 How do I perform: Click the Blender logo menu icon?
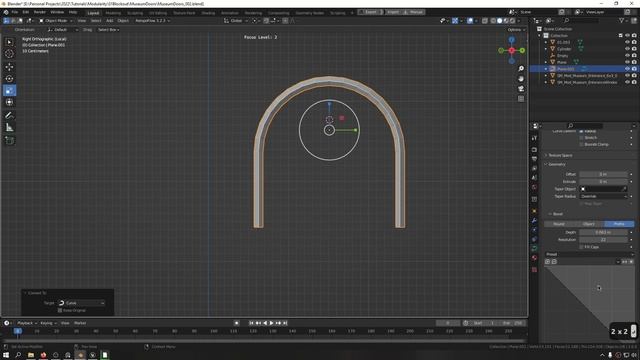(x=6, y=12)
